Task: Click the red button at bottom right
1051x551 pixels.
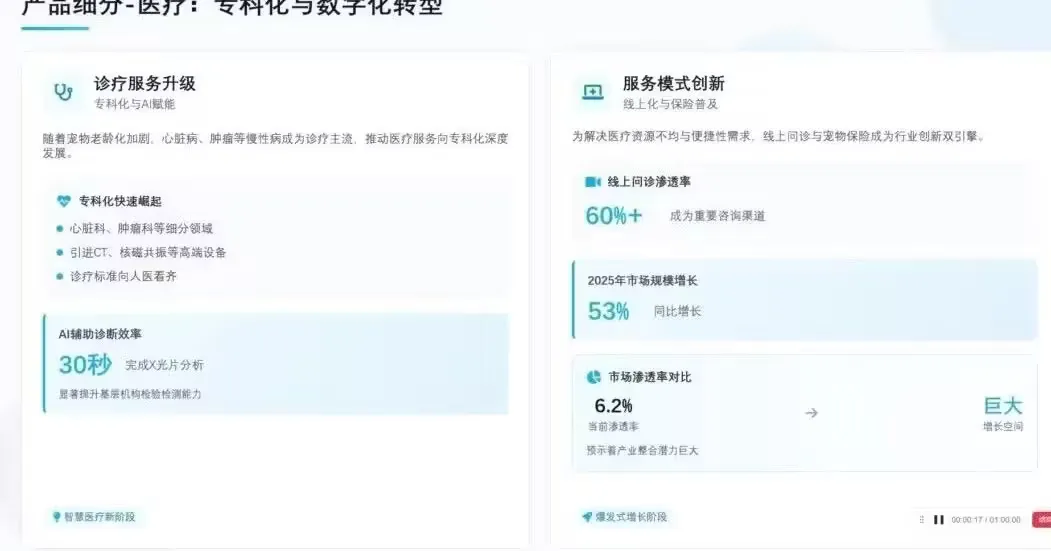Action: pos(1042,519)
